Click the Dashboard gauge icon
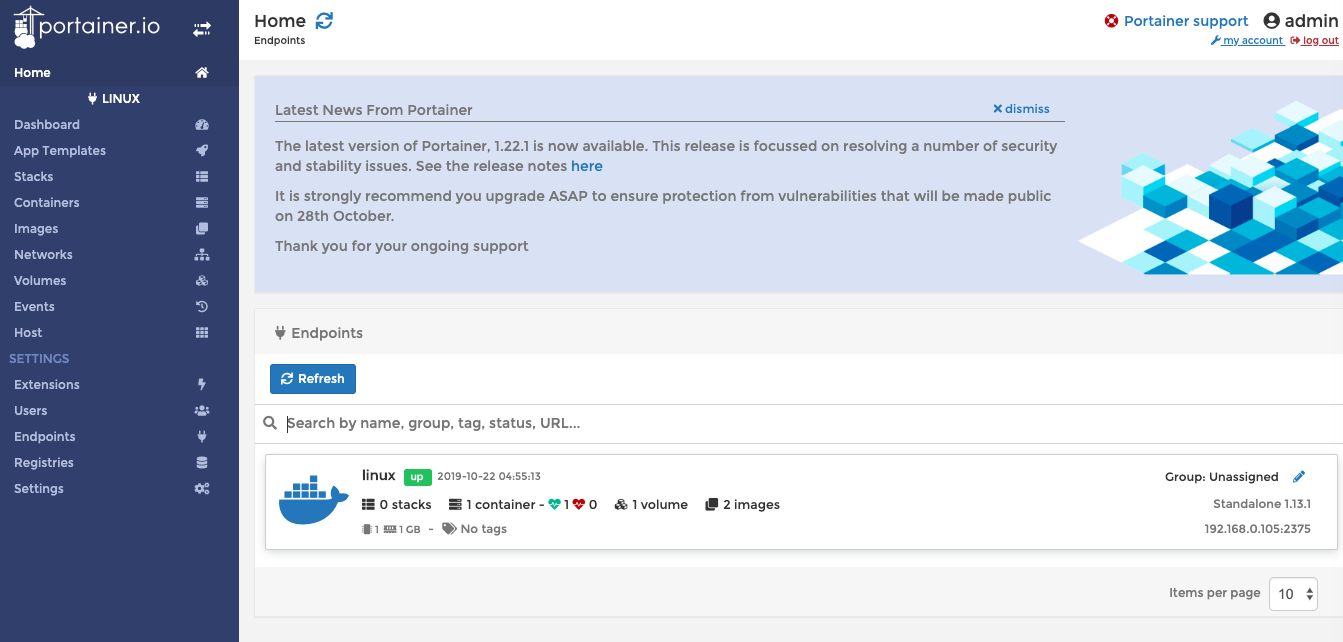This screenshot has width=1343, height=642. (202, 125)
